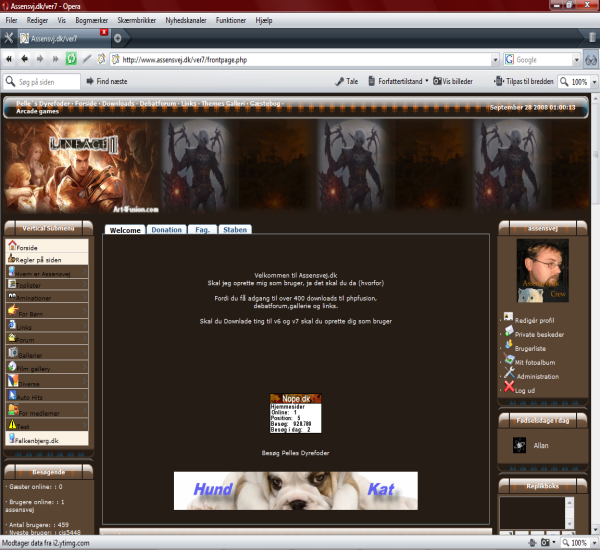
Task: Open Private beskeder
Action: pos(539,335)
